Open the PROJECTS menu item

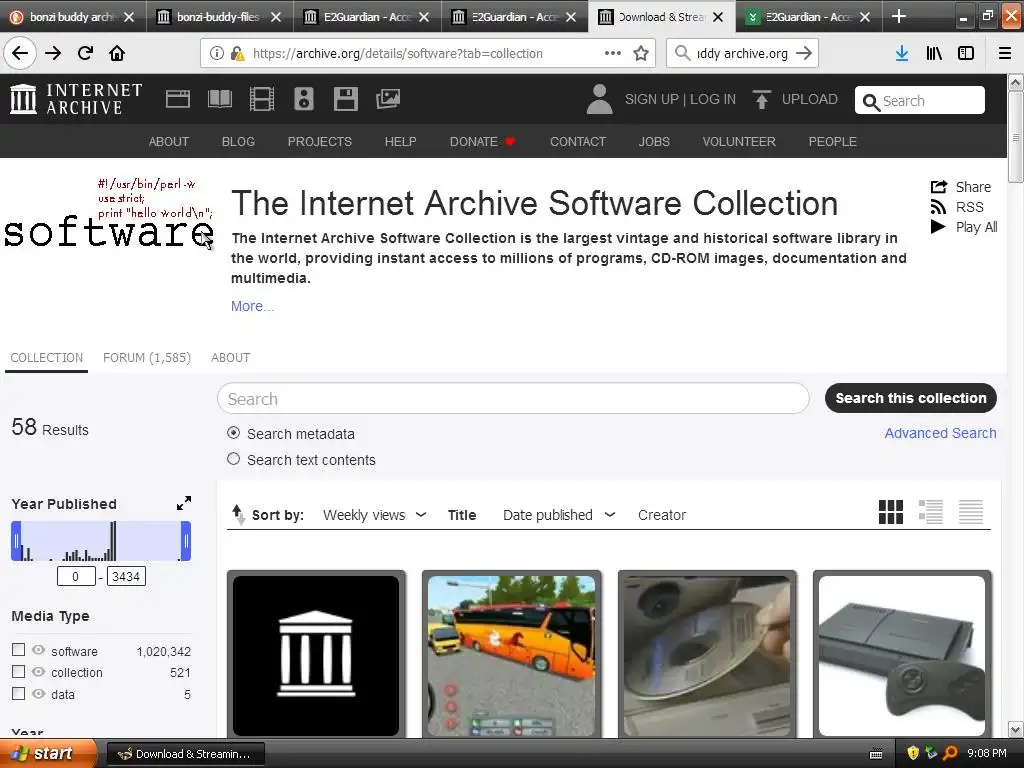[x=320, y=142]
